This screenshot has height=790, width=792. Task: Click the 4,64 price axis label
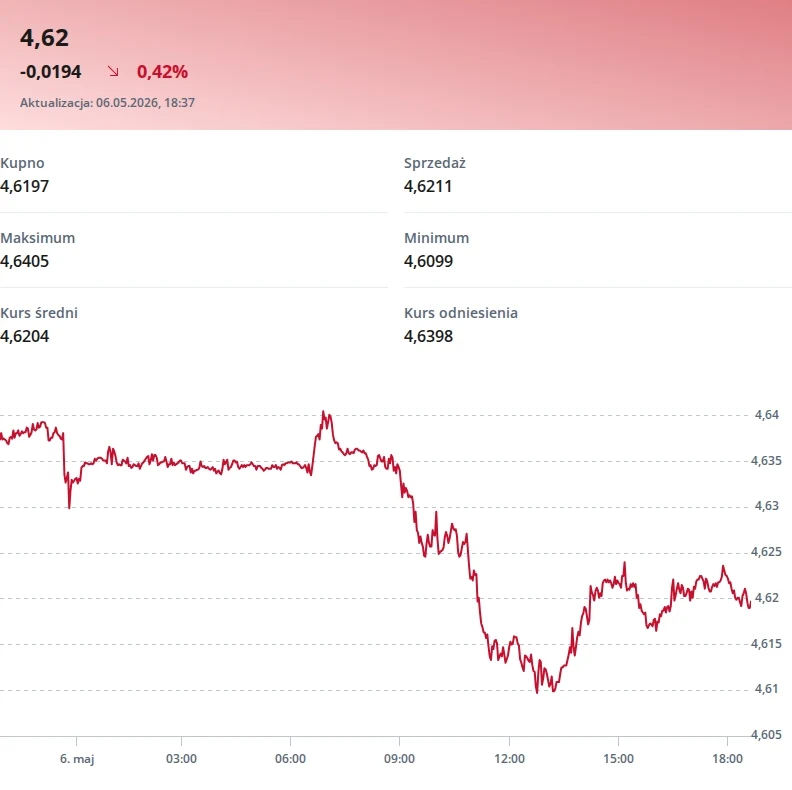(767, 415)
